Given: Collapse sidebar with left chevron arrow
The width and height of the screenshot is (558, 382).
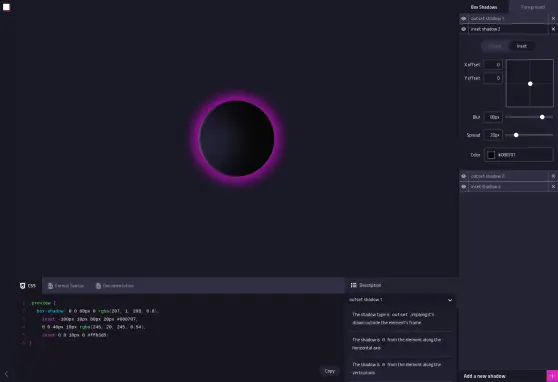Looking at the screenshot, I should [x=6, y=374].
